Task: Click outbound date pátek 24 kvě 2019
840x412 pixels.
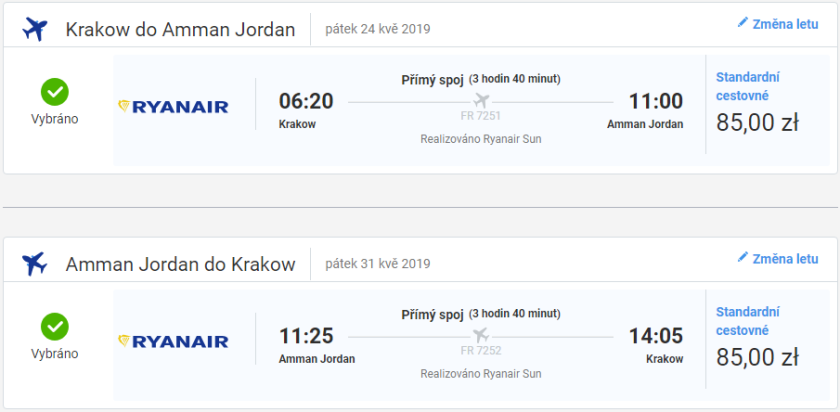Action: (378, 29)
